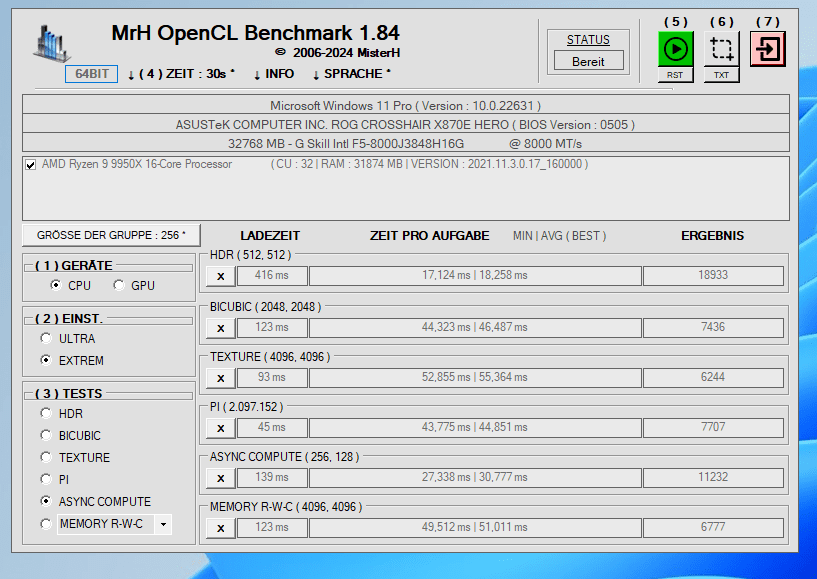Click the X button in the HDR row
Image resolution: width=817 pixels, height=579 pixels.
(x=220, y=276)
